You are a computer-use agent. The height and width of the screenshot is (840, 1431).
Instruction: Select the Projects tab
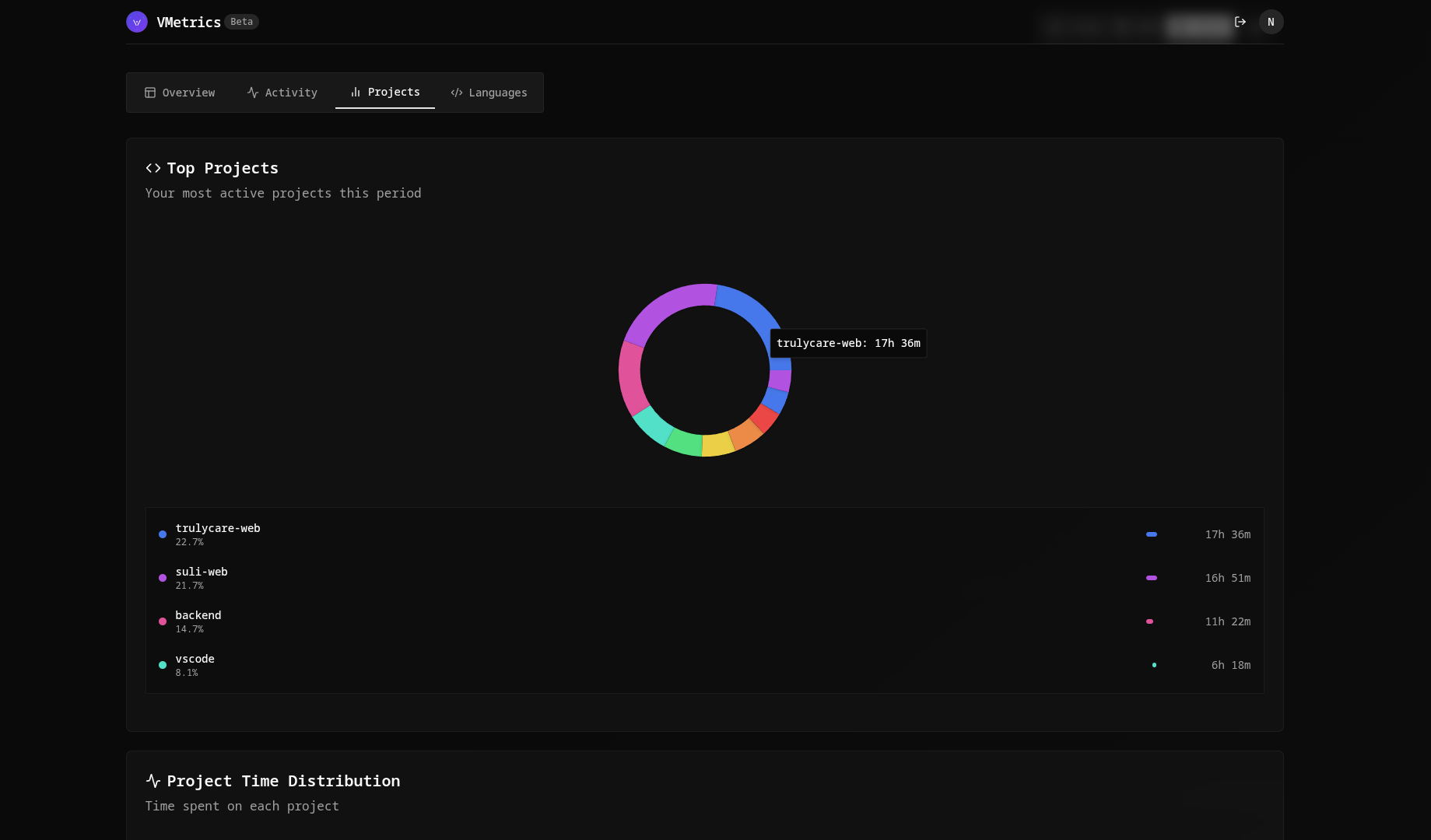pos(385,93)
